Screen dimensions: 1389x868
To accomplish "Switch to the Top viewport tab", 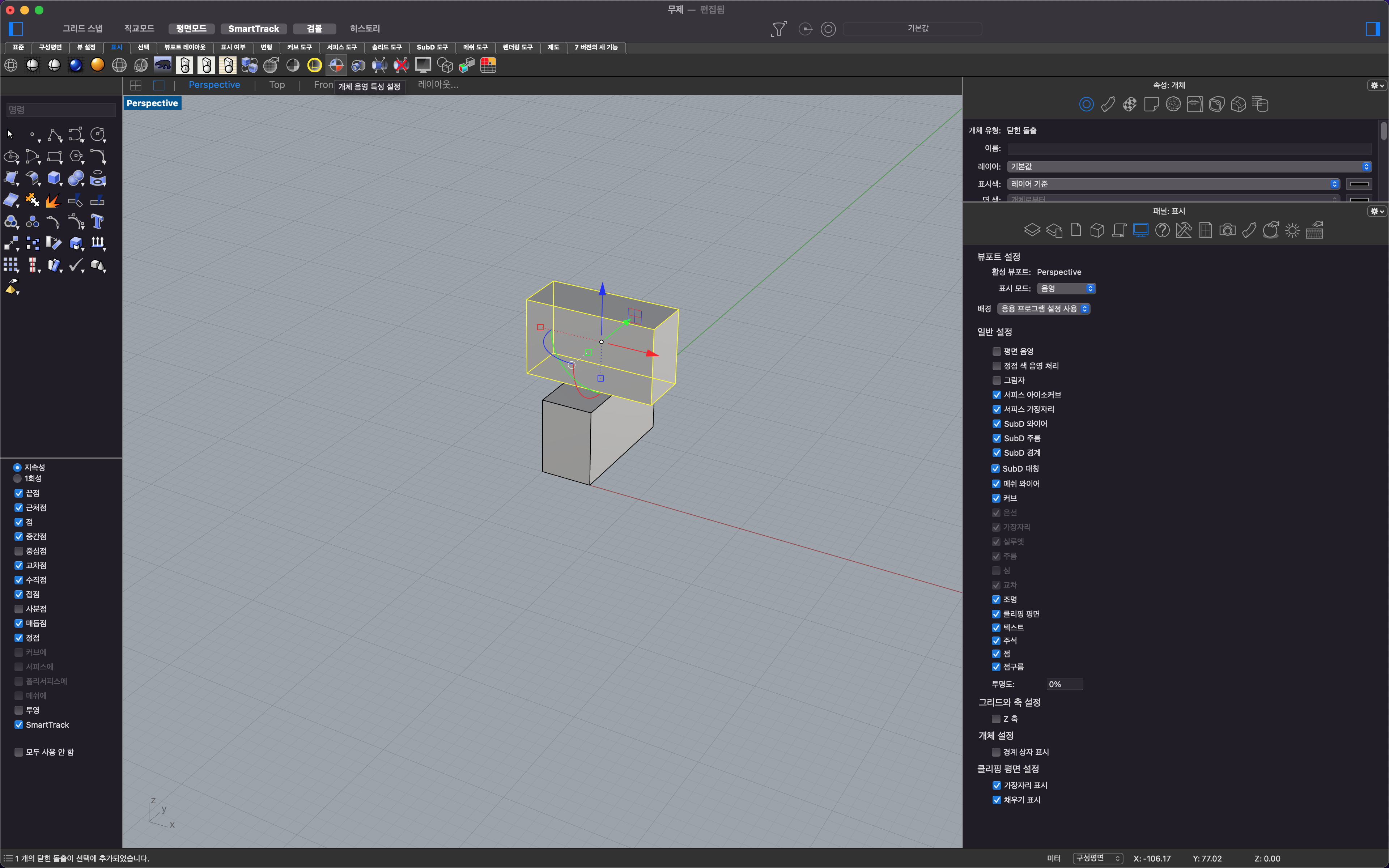I will (277, 85).
